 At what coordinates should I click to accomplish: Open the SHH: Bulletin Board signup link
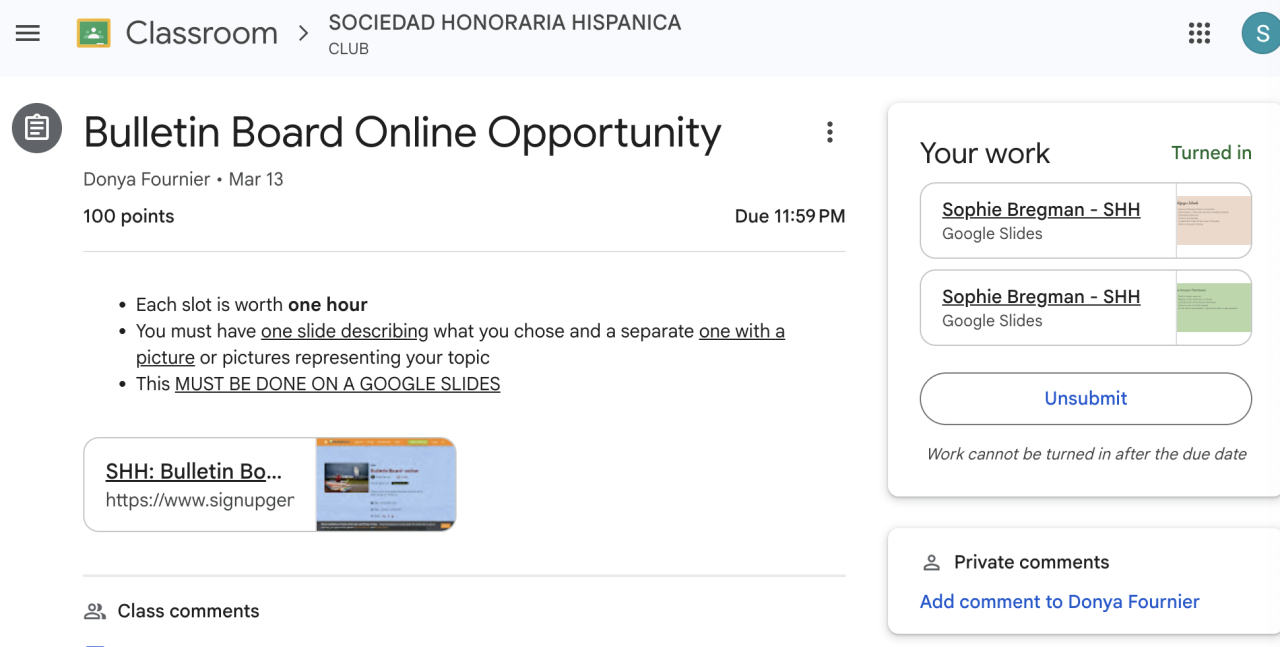[194, 472]
